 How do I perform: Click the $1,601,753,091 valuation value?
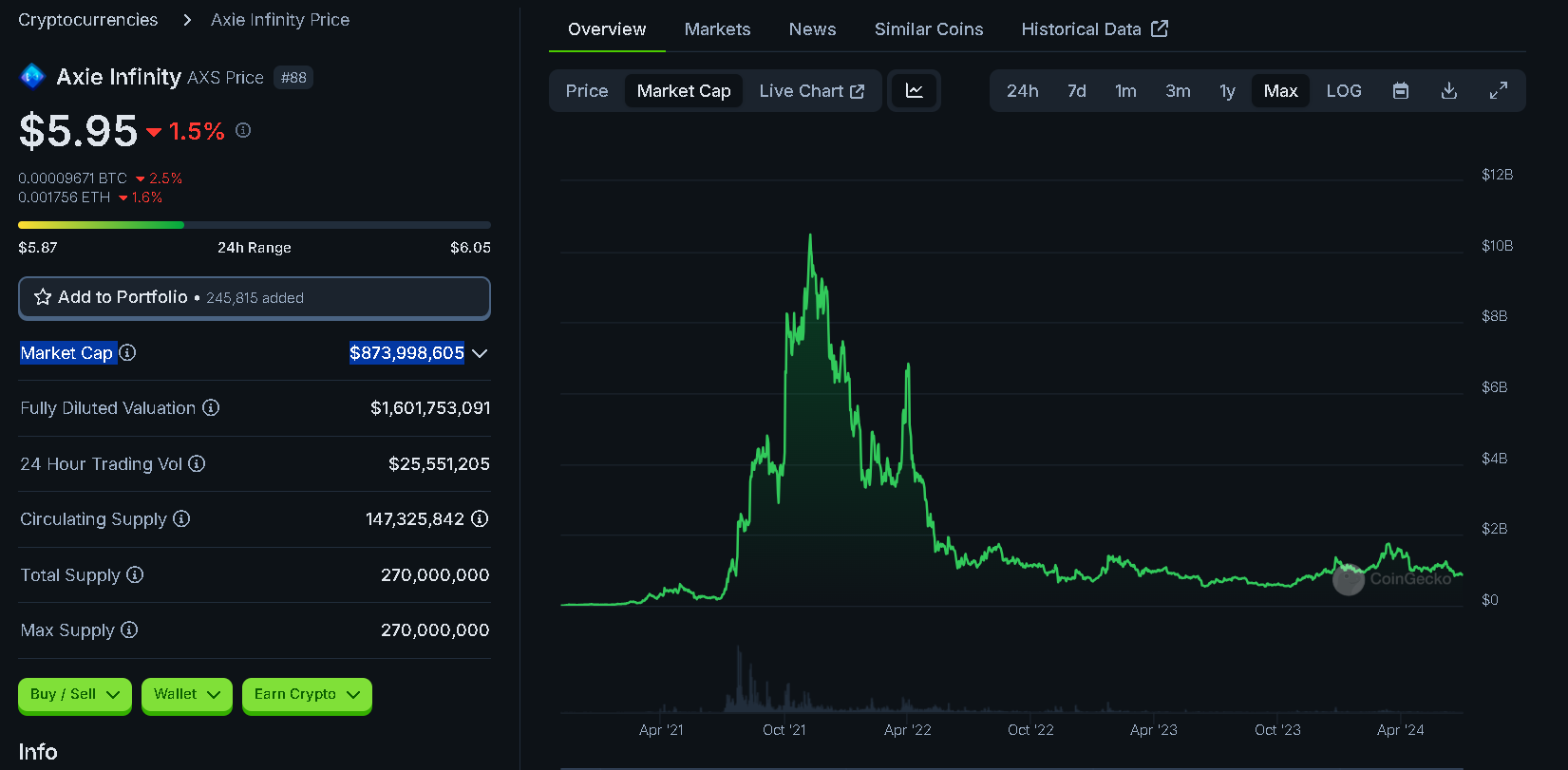(430, 408)
